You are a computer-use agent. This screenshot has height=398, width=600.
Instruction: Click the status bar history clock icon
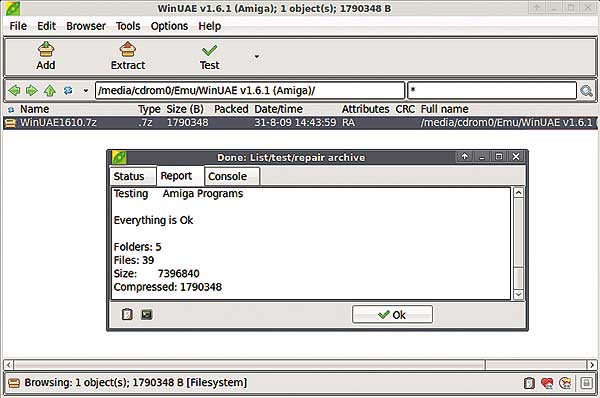click(x=566, y=383)
